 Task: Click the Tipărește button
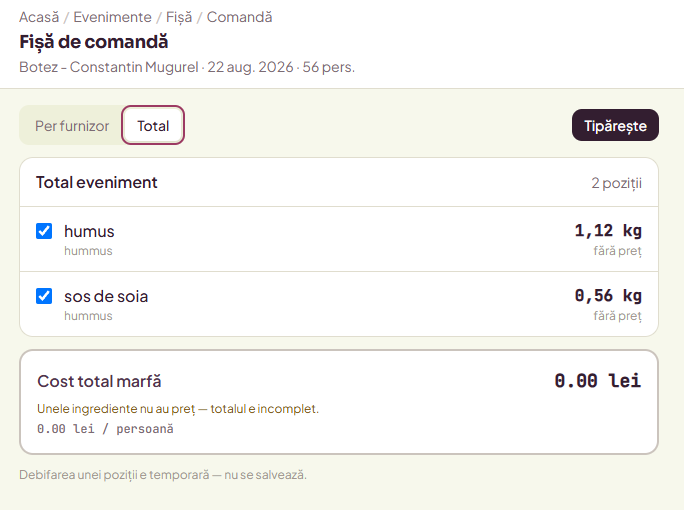click(x=615, y=126)
